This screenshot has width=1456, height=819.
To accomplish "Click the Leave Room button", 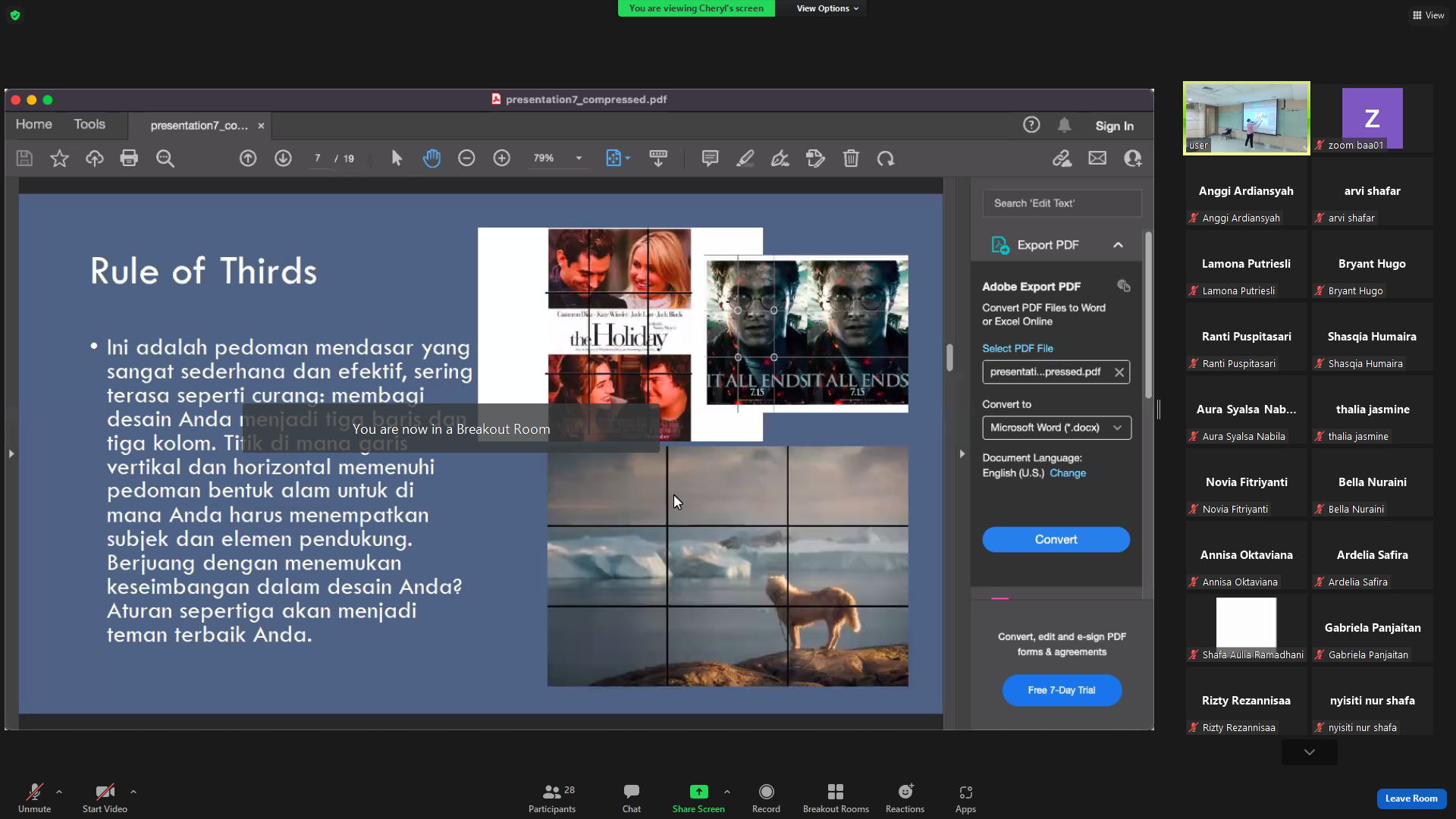I will [x=1411, y=799].
